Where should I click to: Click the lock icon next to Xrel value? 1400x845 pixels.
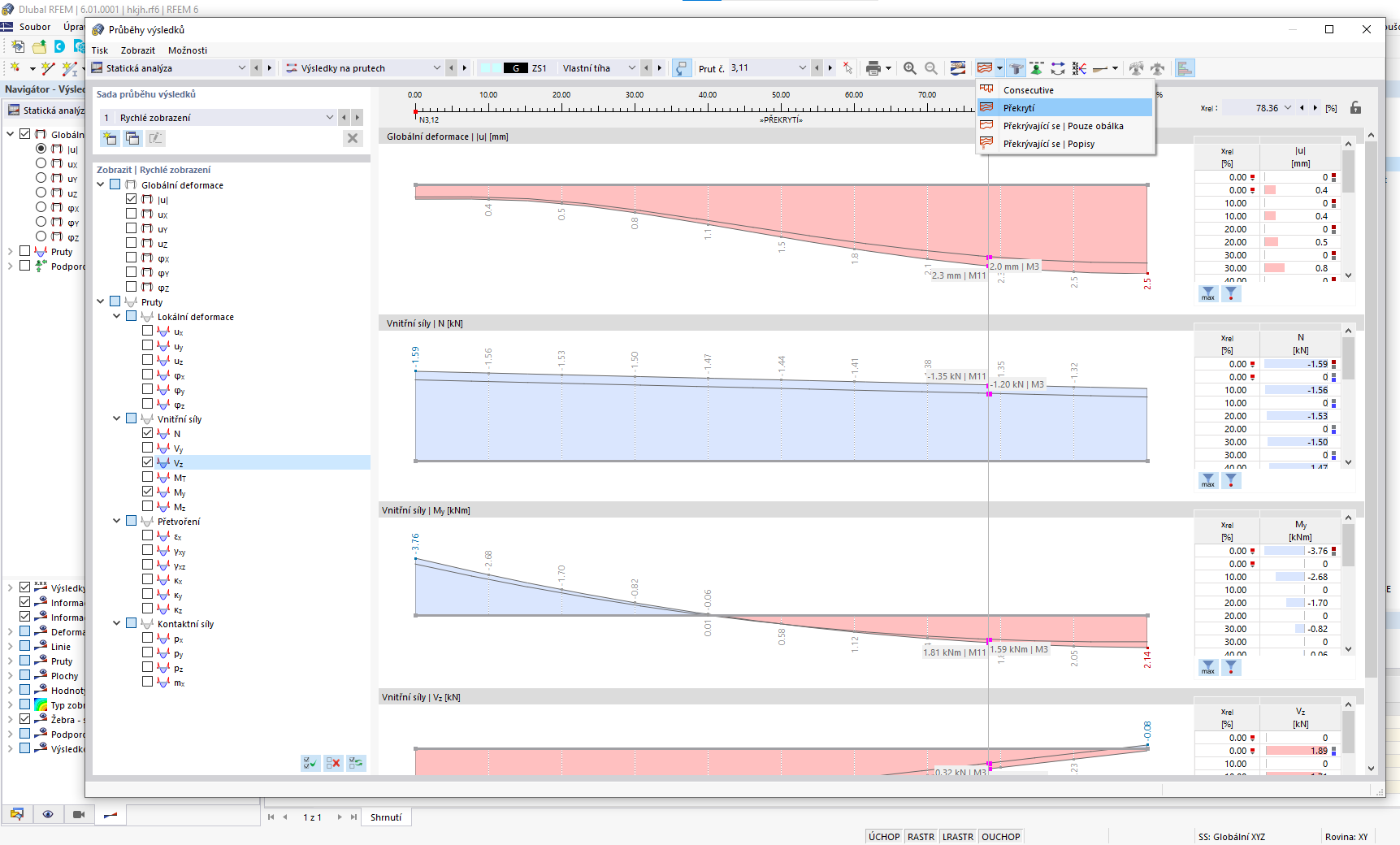[x=1355, y=108]
